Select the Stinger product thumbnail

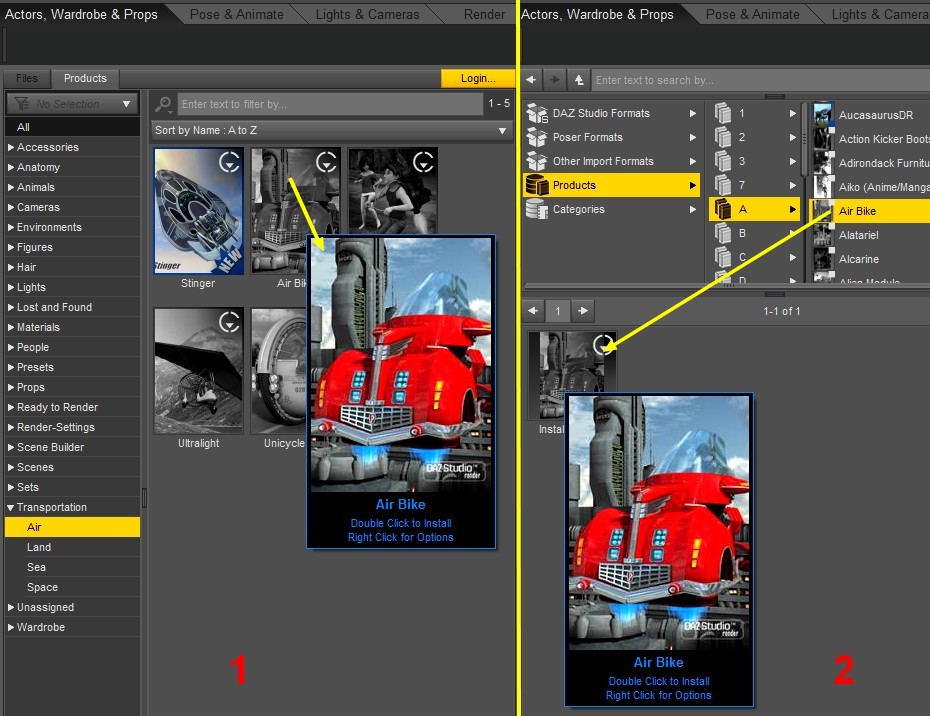click(x=198, y=211)
